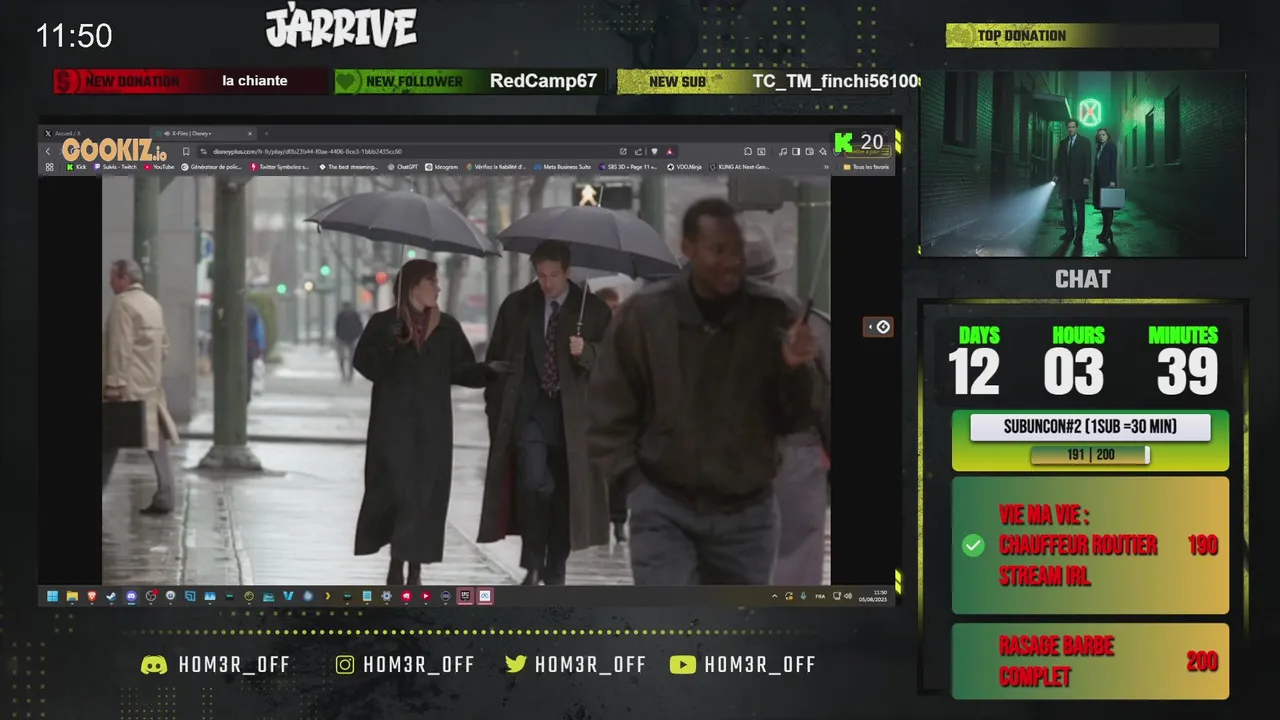
Task: Expand the bookmarks overflow chevron
Action: (826, 167)
